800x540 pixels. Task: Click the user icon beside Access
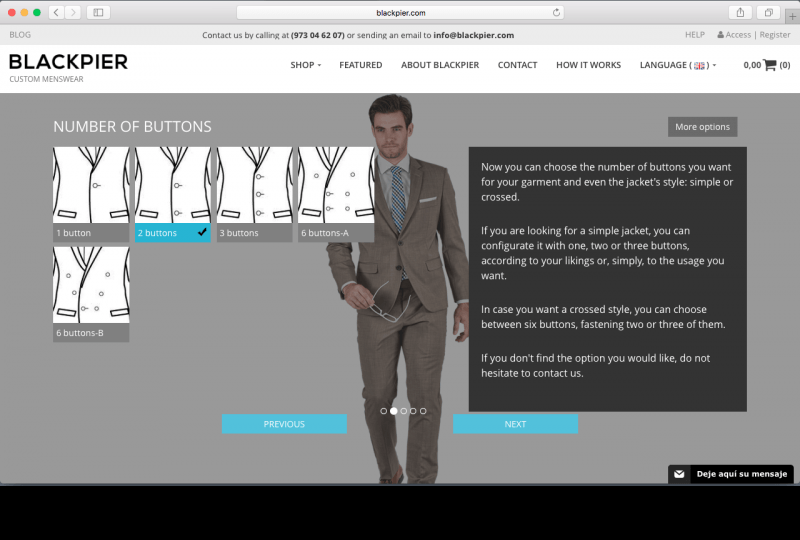[720, 35]
